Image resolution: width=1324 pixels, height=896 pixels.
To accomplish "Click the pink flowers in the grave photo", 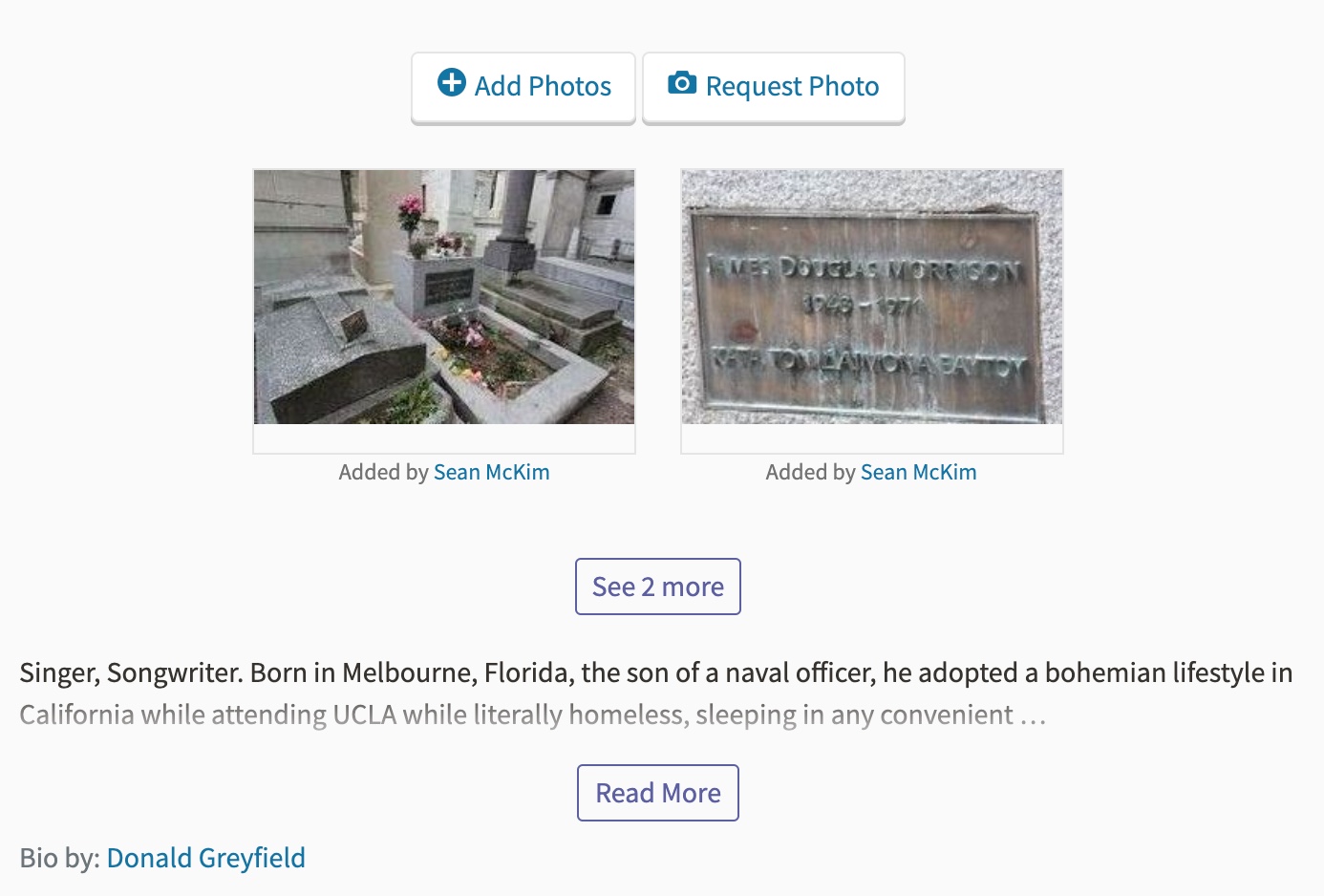I will pos(410,208).
